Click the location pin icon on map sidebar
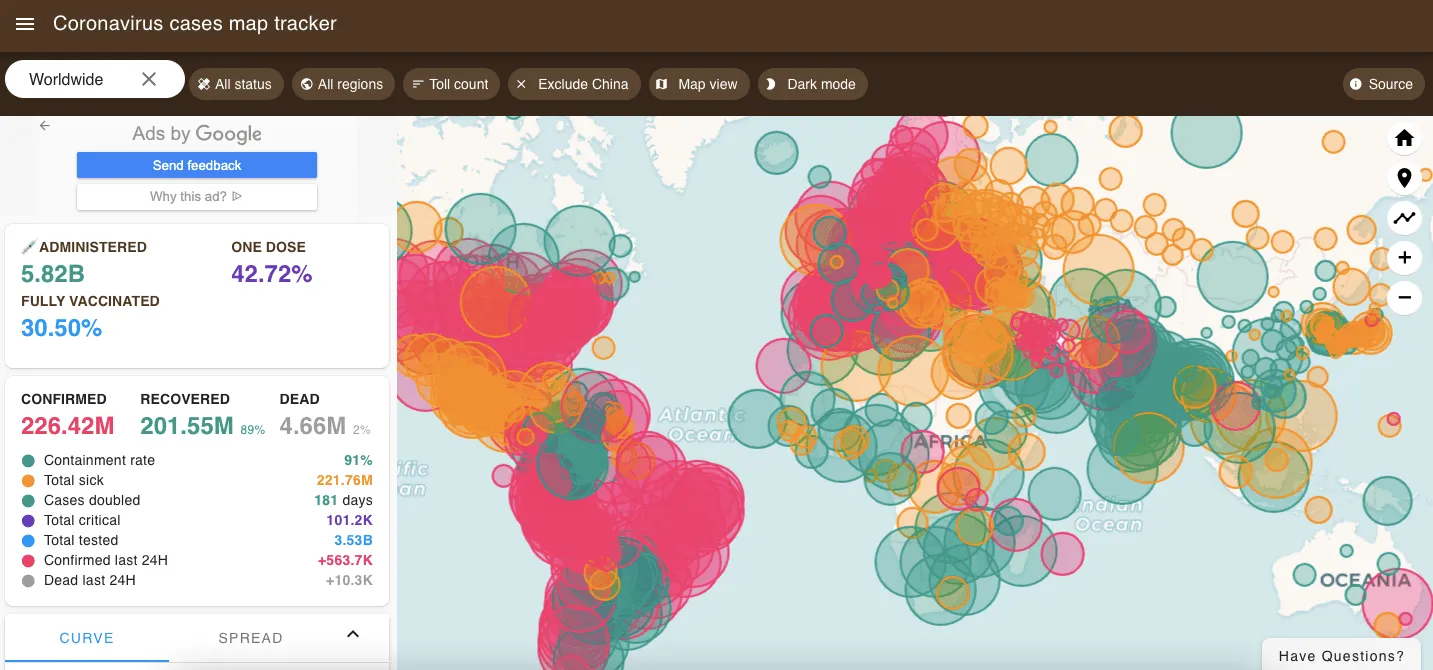 [x=1404, y=177]
